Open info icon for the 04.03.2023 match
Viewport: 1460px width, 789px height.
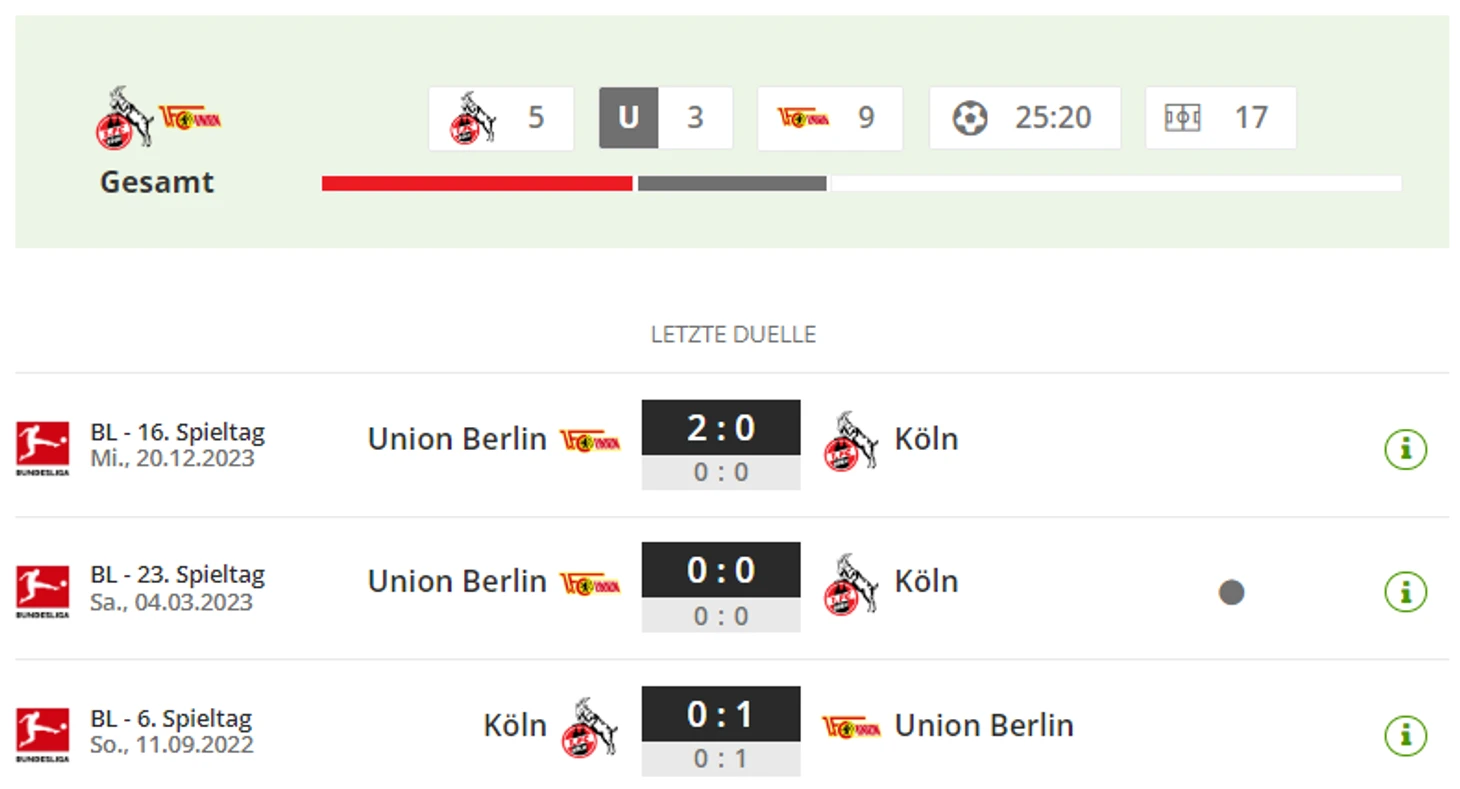click(x=1405, y=592)
